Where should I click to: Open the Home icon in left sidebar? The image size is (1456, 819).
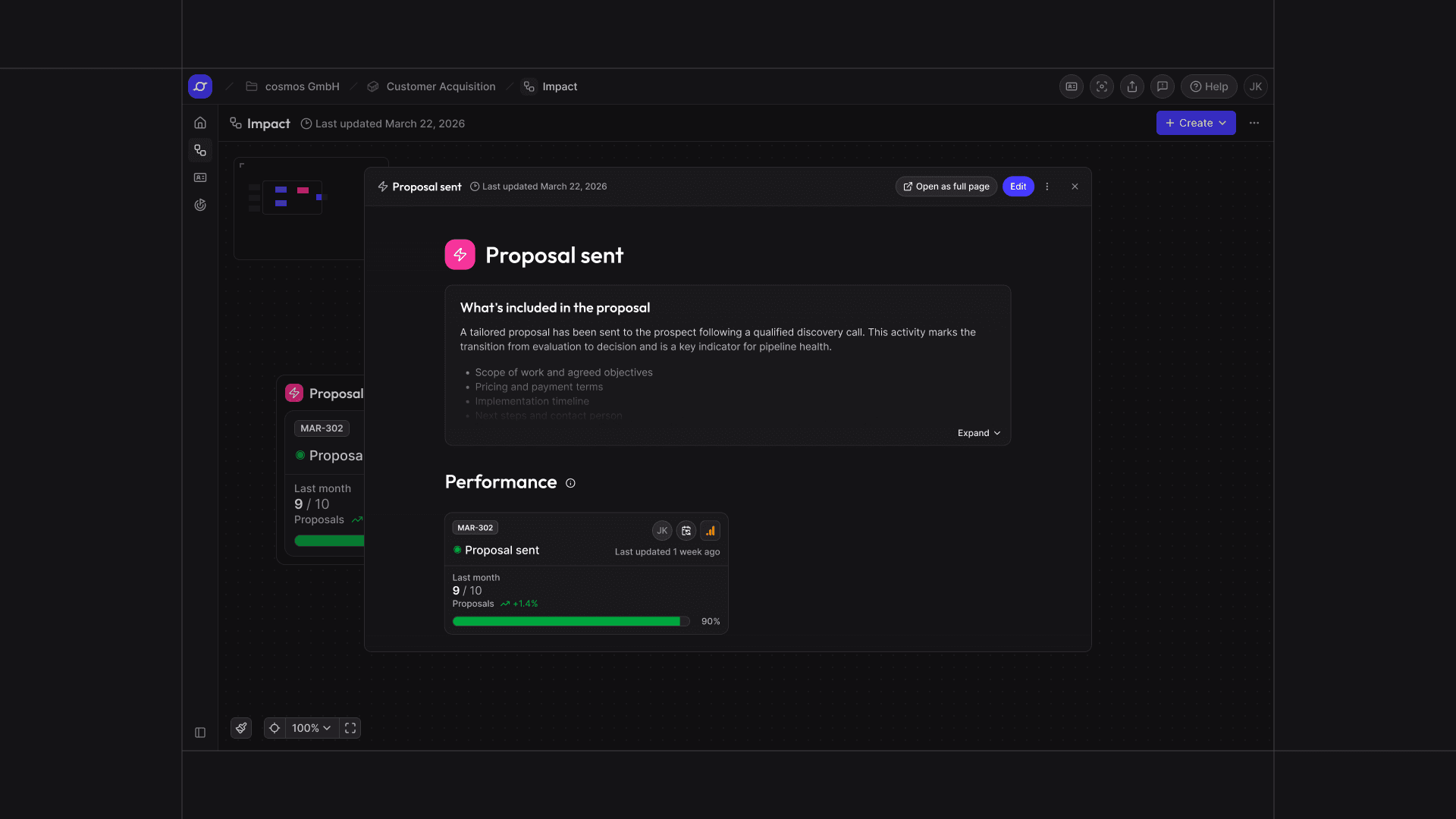tap(200, 123)
